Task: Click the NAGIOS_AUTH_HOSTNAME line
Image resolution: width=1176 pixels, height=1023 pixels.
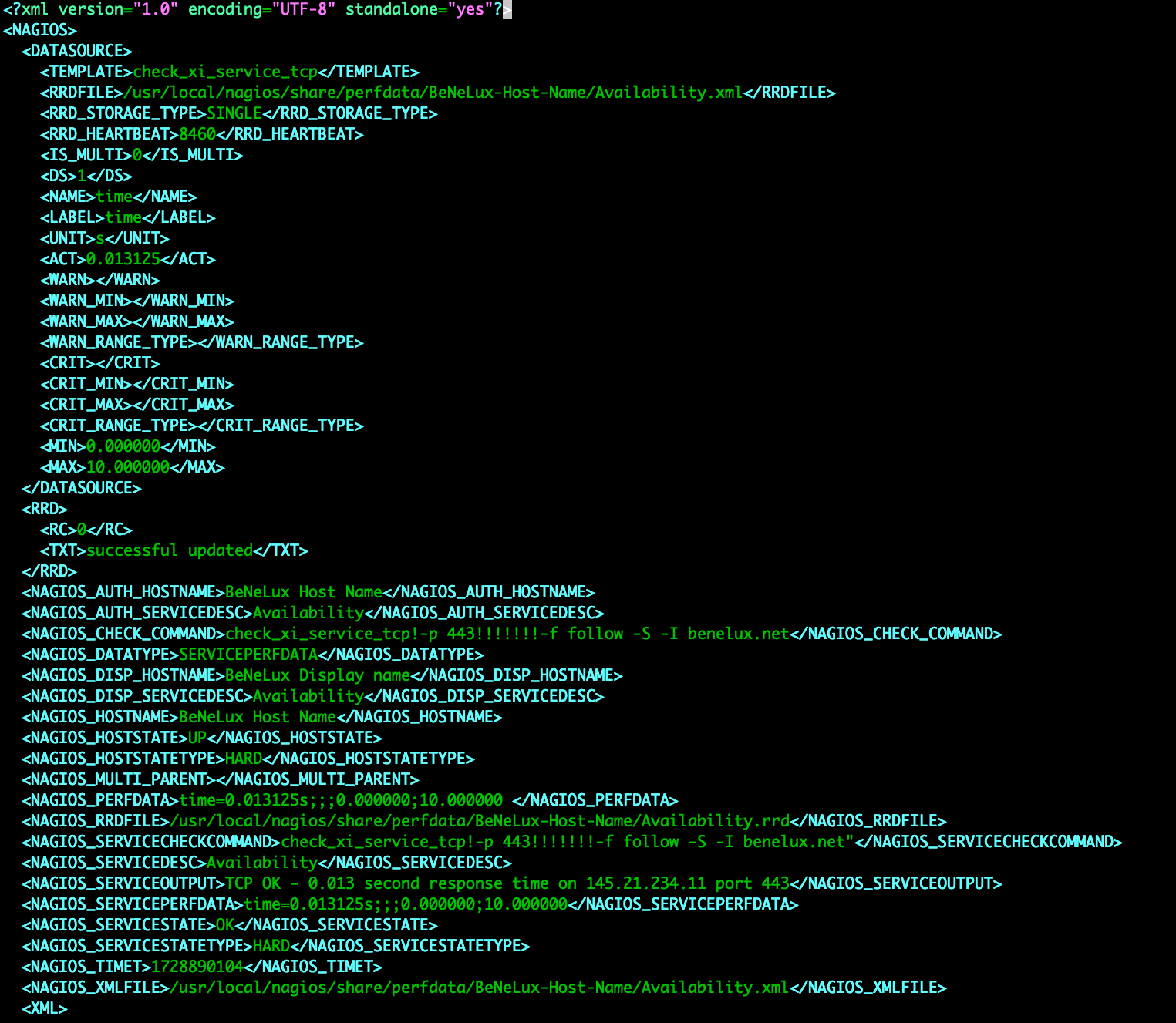Action: click(x=308, y=592)
